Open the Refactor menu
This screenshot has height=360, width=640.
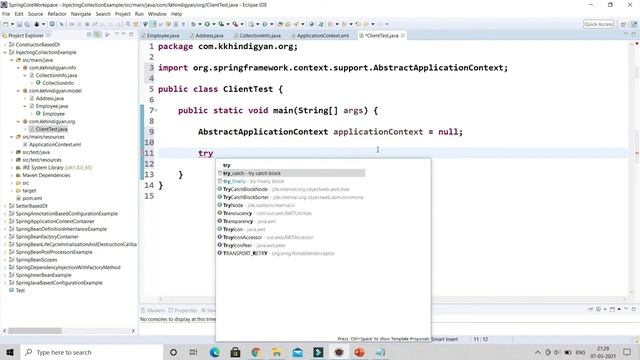point(57,14)
